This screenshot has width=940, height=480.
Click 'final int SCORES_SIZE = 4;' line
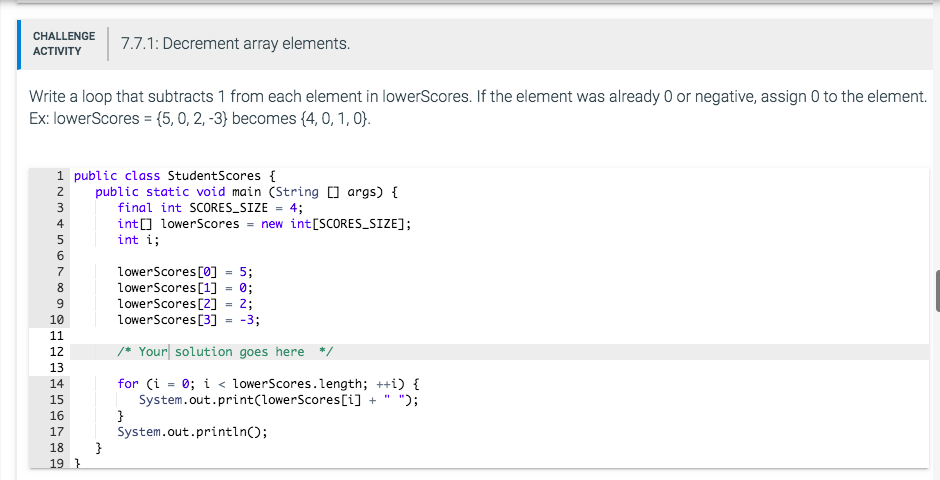pyautogui.click(x=210, y=208)
